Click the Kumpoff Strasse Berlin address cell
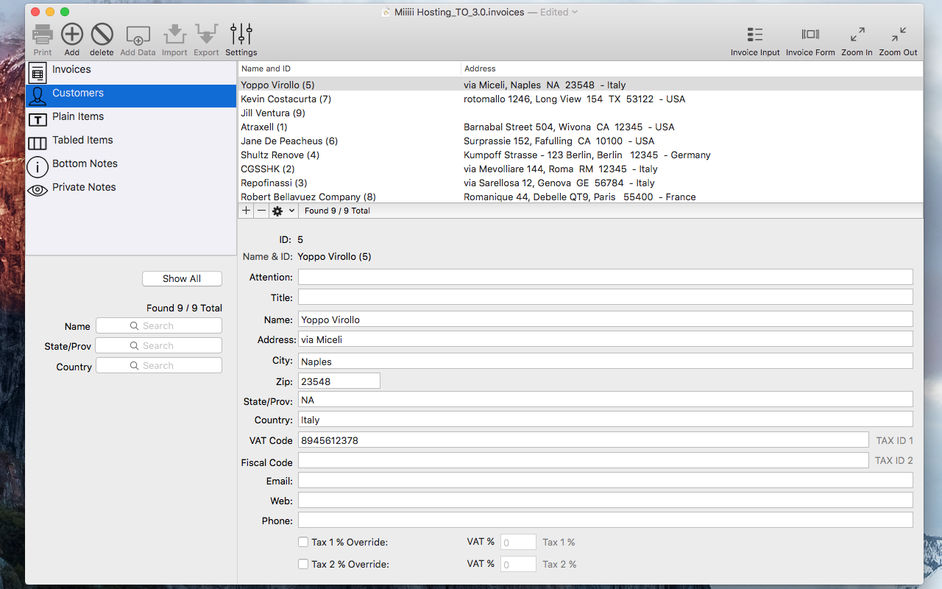942x589 pixels. [x=586, y=155]
